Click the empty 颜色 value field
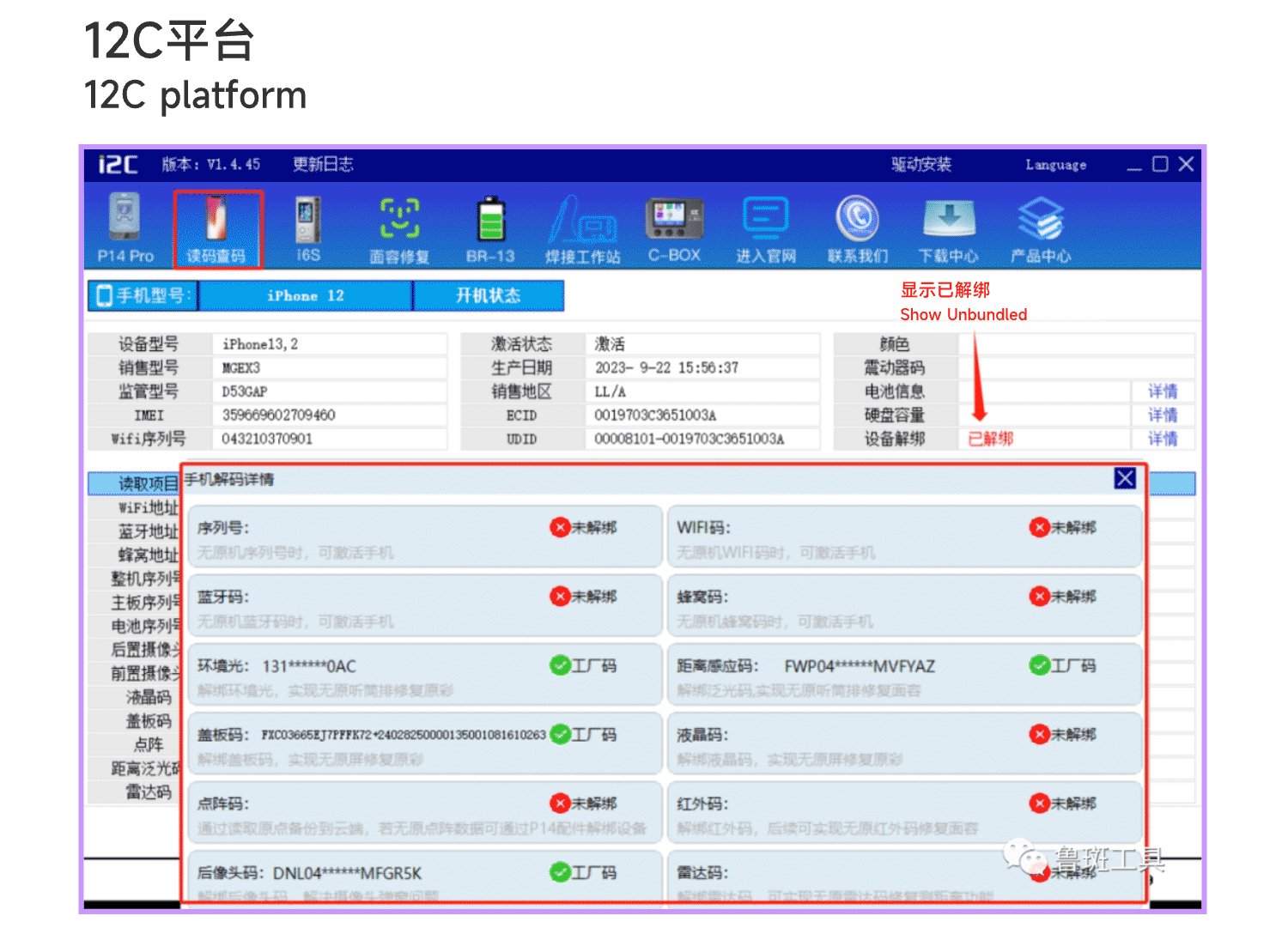1288x940 pixels. click(1077, 344)
